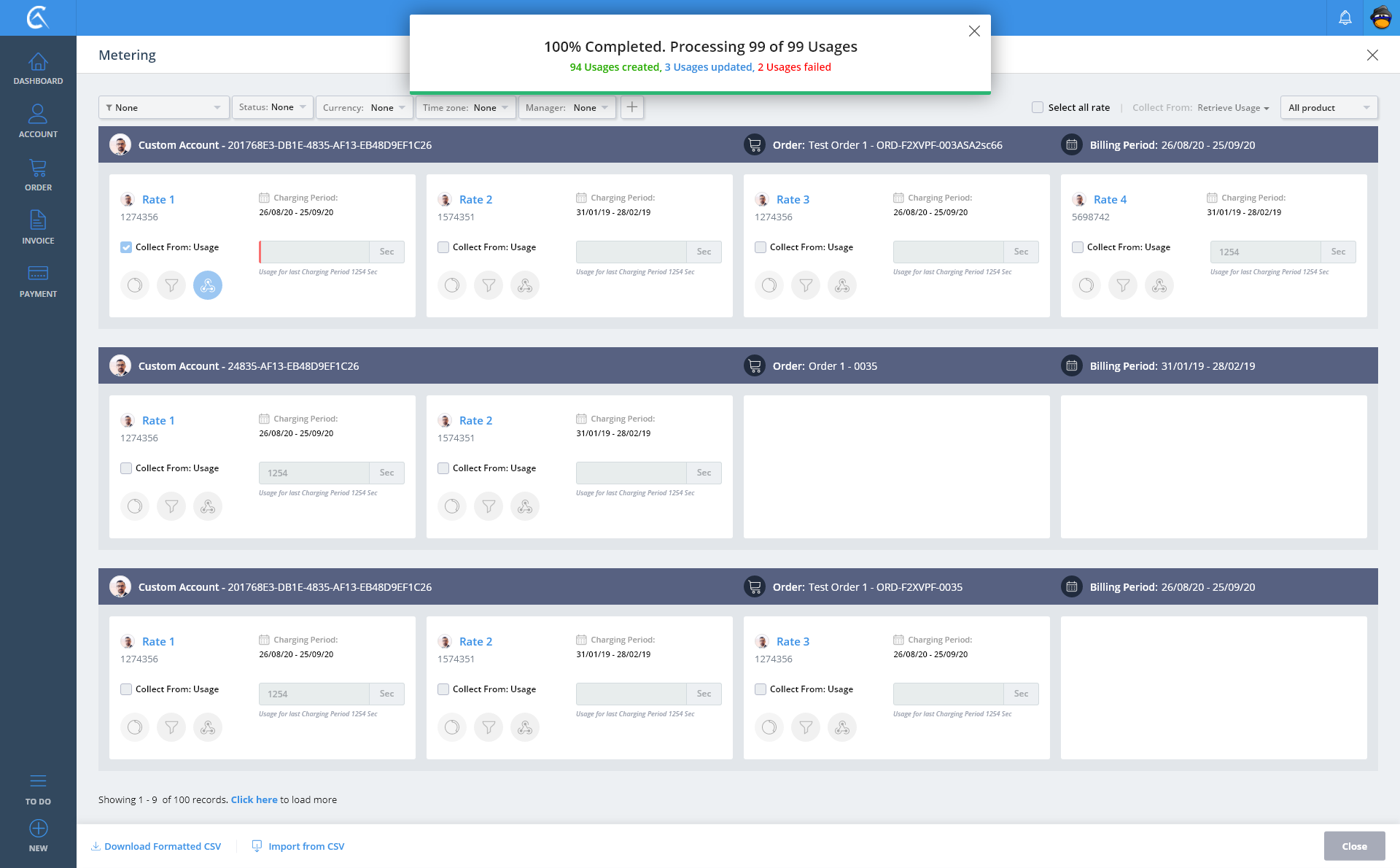This screenshot has width=1400, height=868.
Task: Open Dashboard from the sidebar
Action: click(x=38, y=69)
